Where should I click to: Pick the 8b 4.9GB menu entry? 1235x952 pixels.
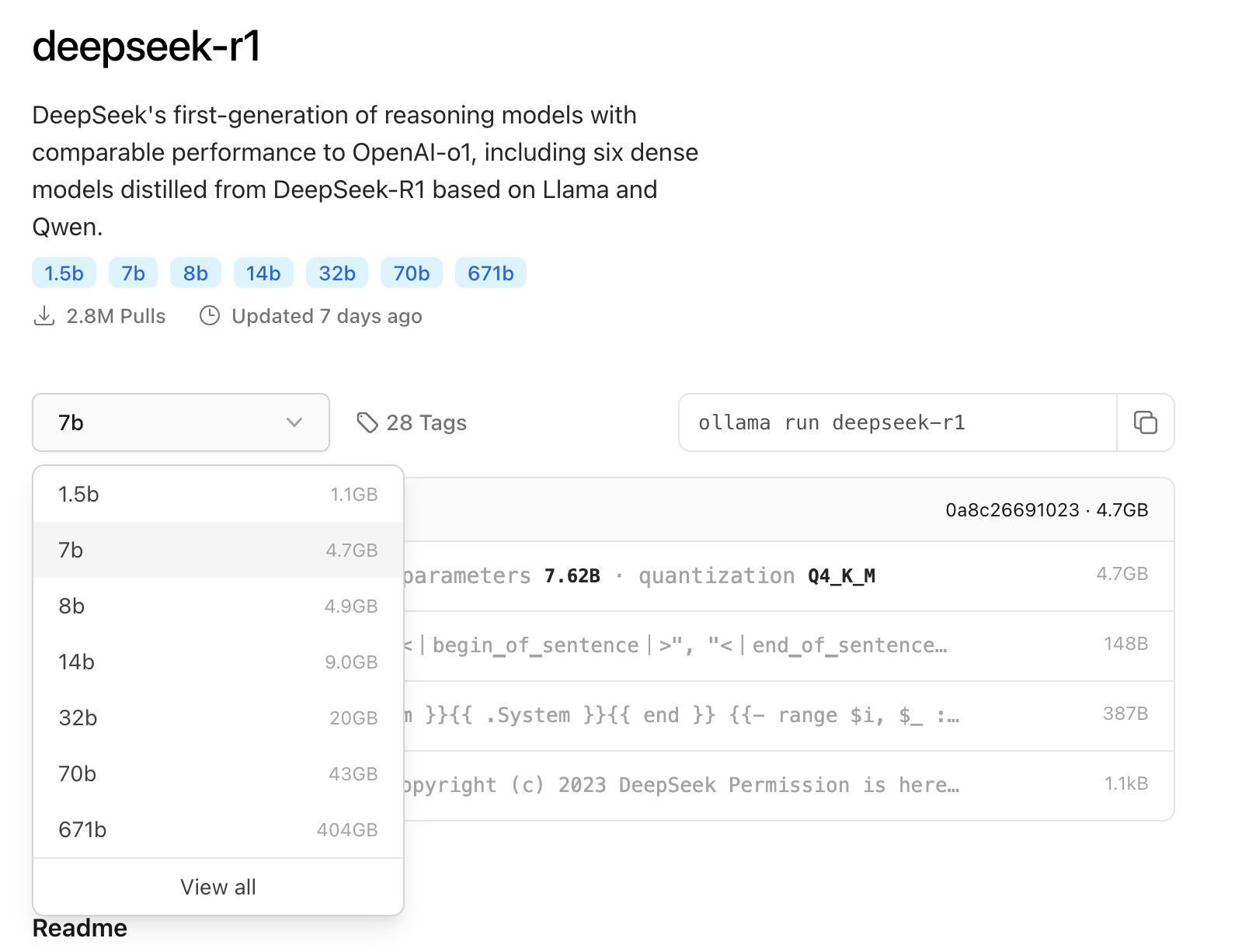217,606
